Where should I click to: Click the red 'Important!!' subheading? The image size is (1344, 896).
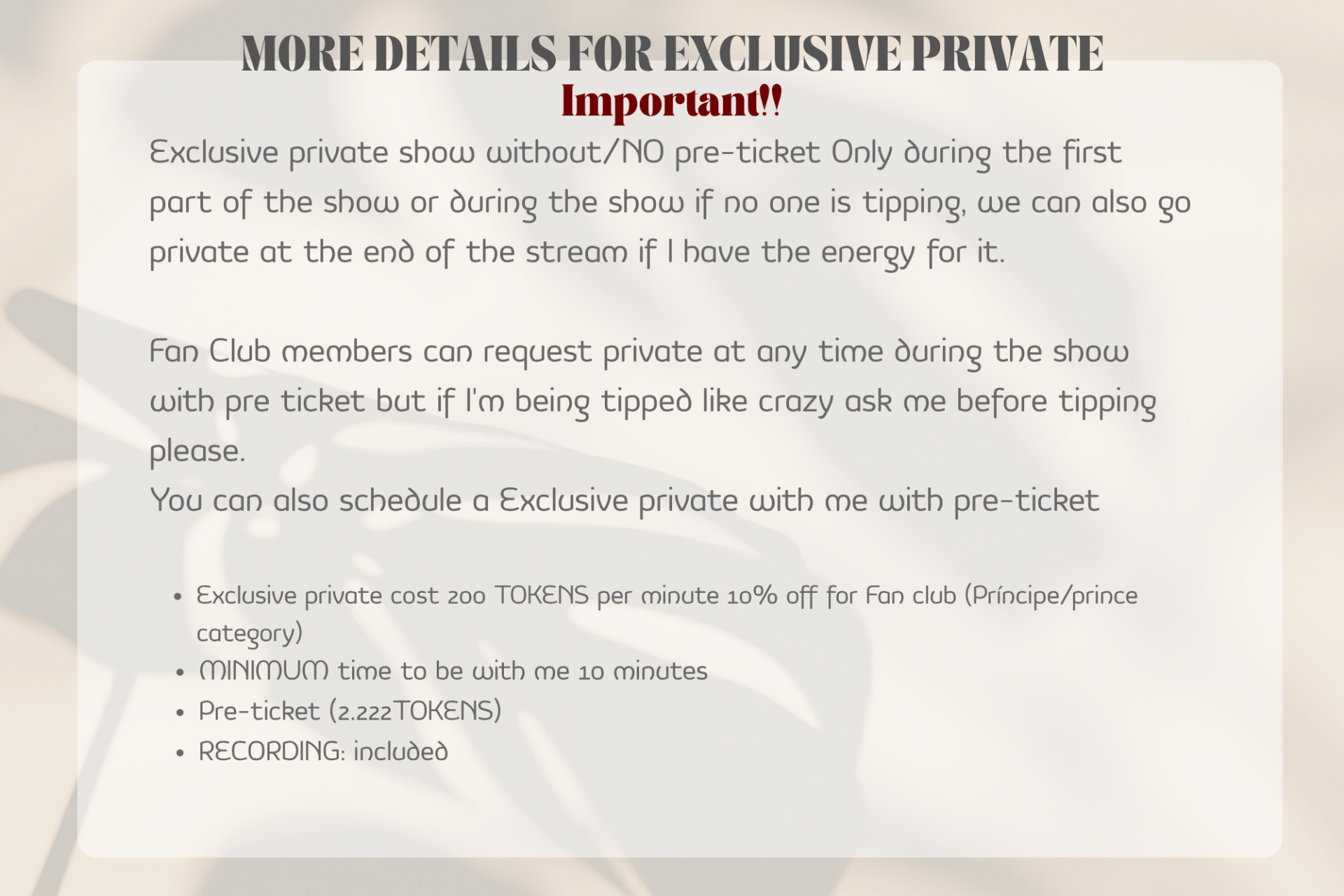pos(671,101)
